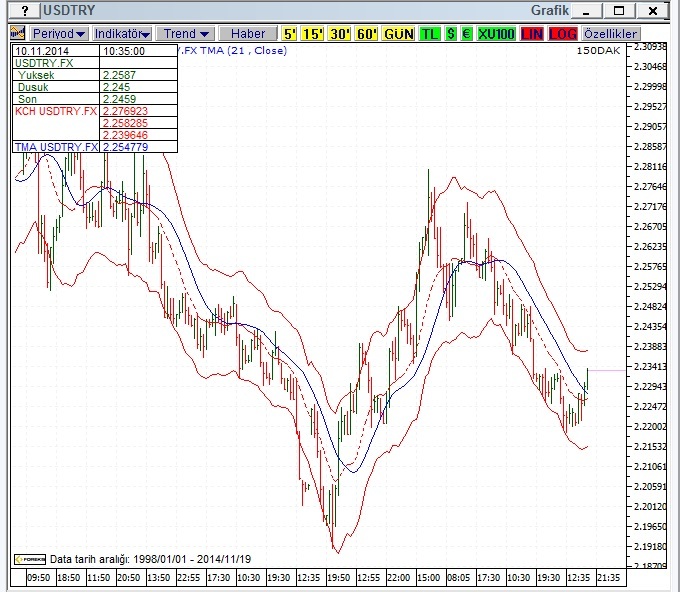The image size is (680, 592).
Task: Open the Haber news button
Action: pos(248,33)
